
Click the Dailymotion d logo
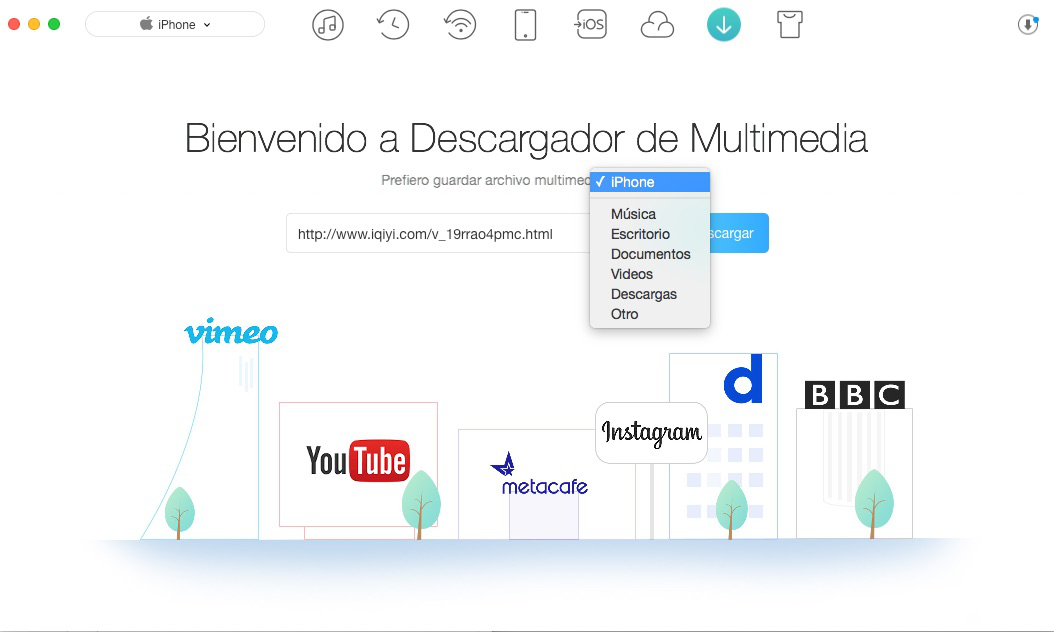(743, 379)
